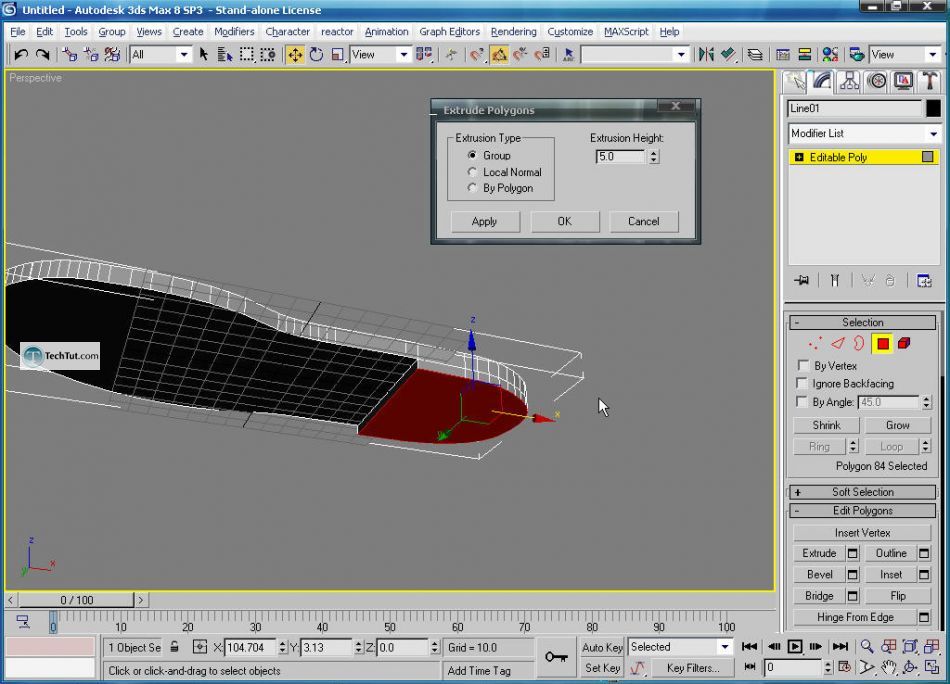This screenshot has height=684, width=950.
Task: Switch to the Motion panel tab
Action: click(877, 81)
